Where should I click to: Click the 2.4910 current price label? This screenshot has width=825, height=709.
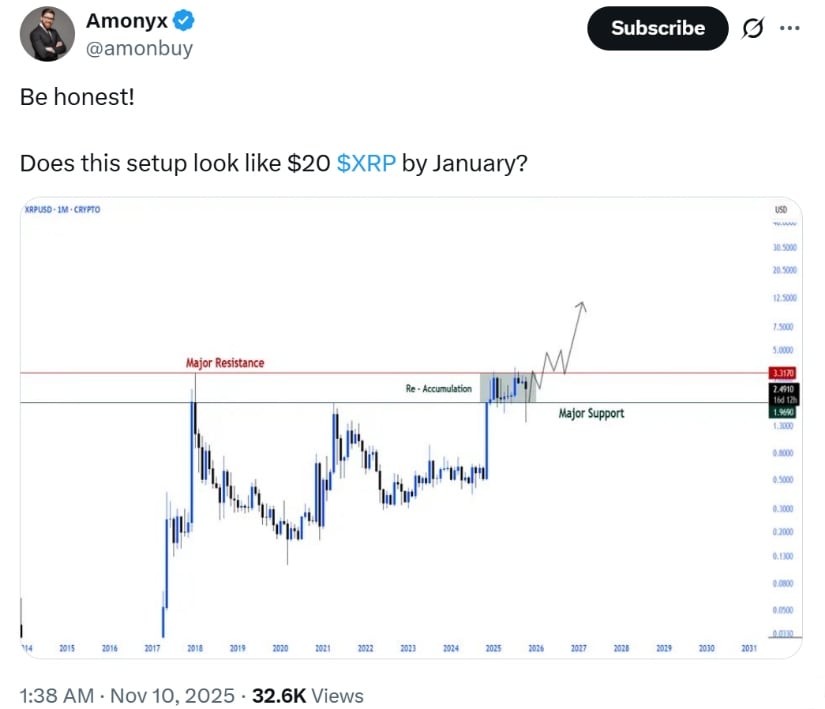[x=783, y=387]
